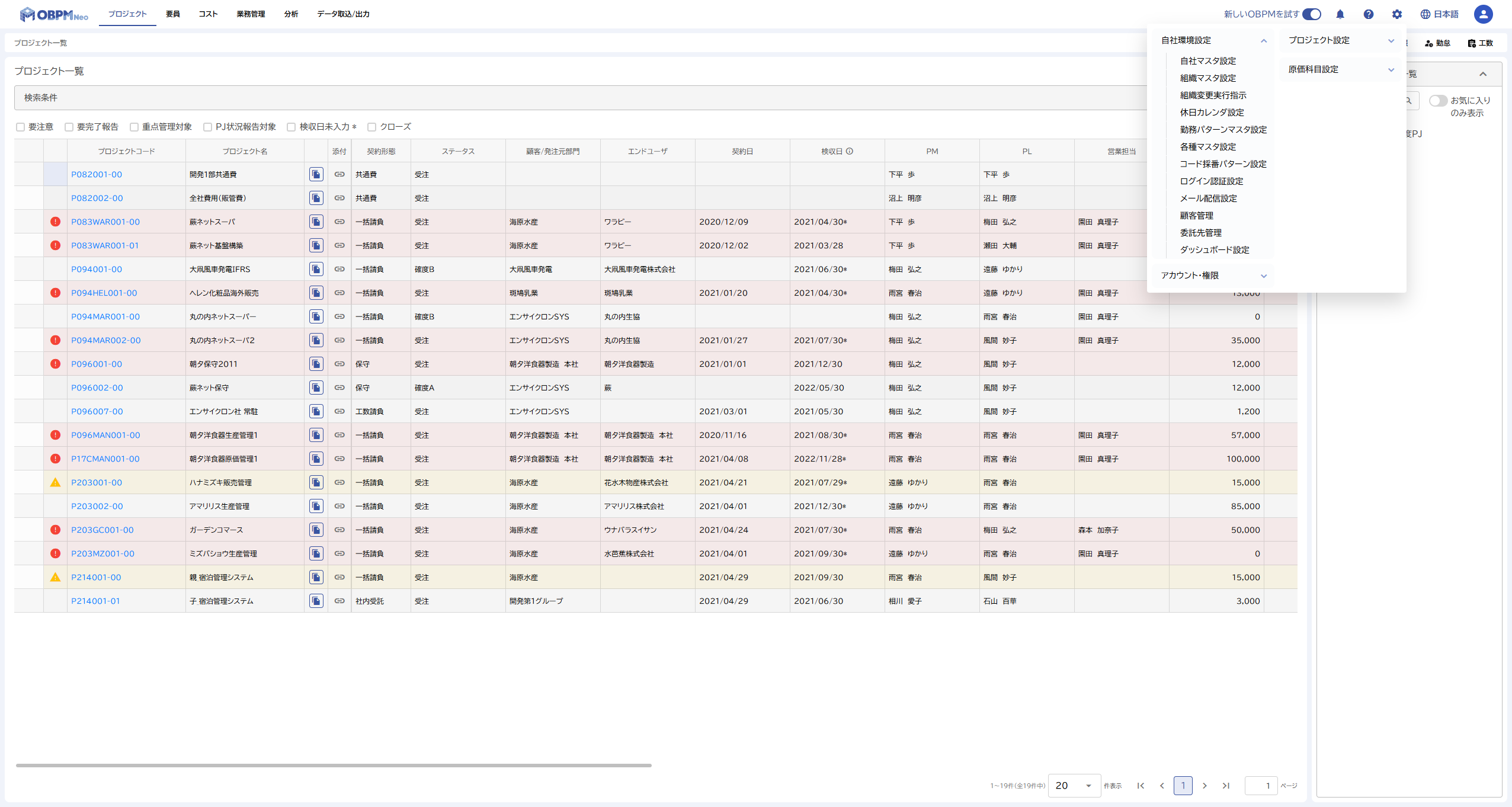This screenshot has width=1512, height=807.
Task: Open the 20件表示 page size dropdown
Action: click(x=1074, y=786)
